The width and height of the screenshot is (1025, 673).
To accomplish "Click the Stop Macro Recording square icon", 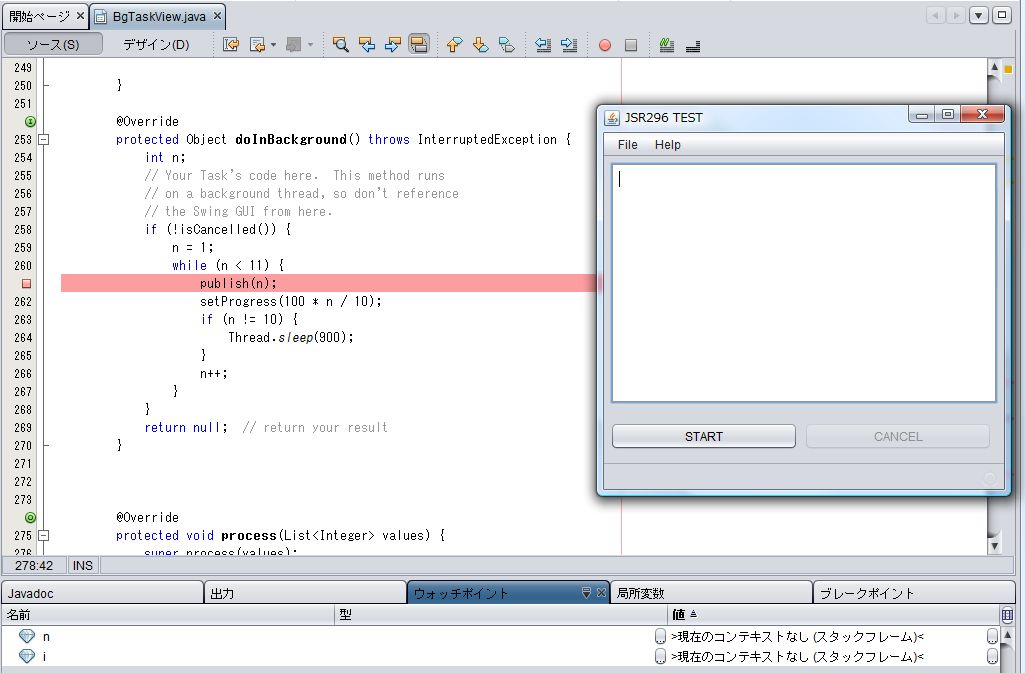I will [x=631, y=45].
